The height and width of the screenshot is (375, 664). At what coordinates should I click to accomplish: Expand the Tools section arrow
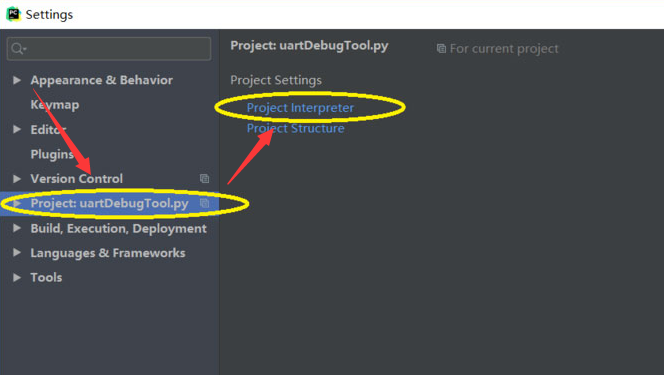coord(17,277)
